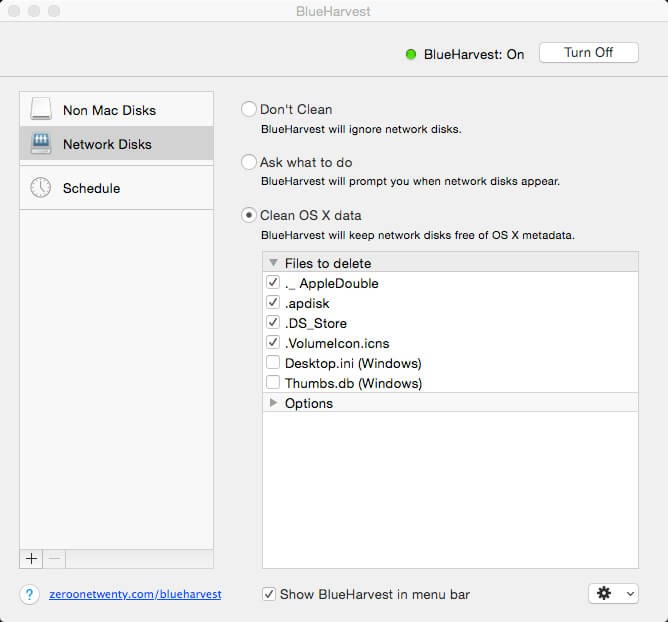Click the Network Disks drive icon
668x622 pixels.
tap(41, 144)
